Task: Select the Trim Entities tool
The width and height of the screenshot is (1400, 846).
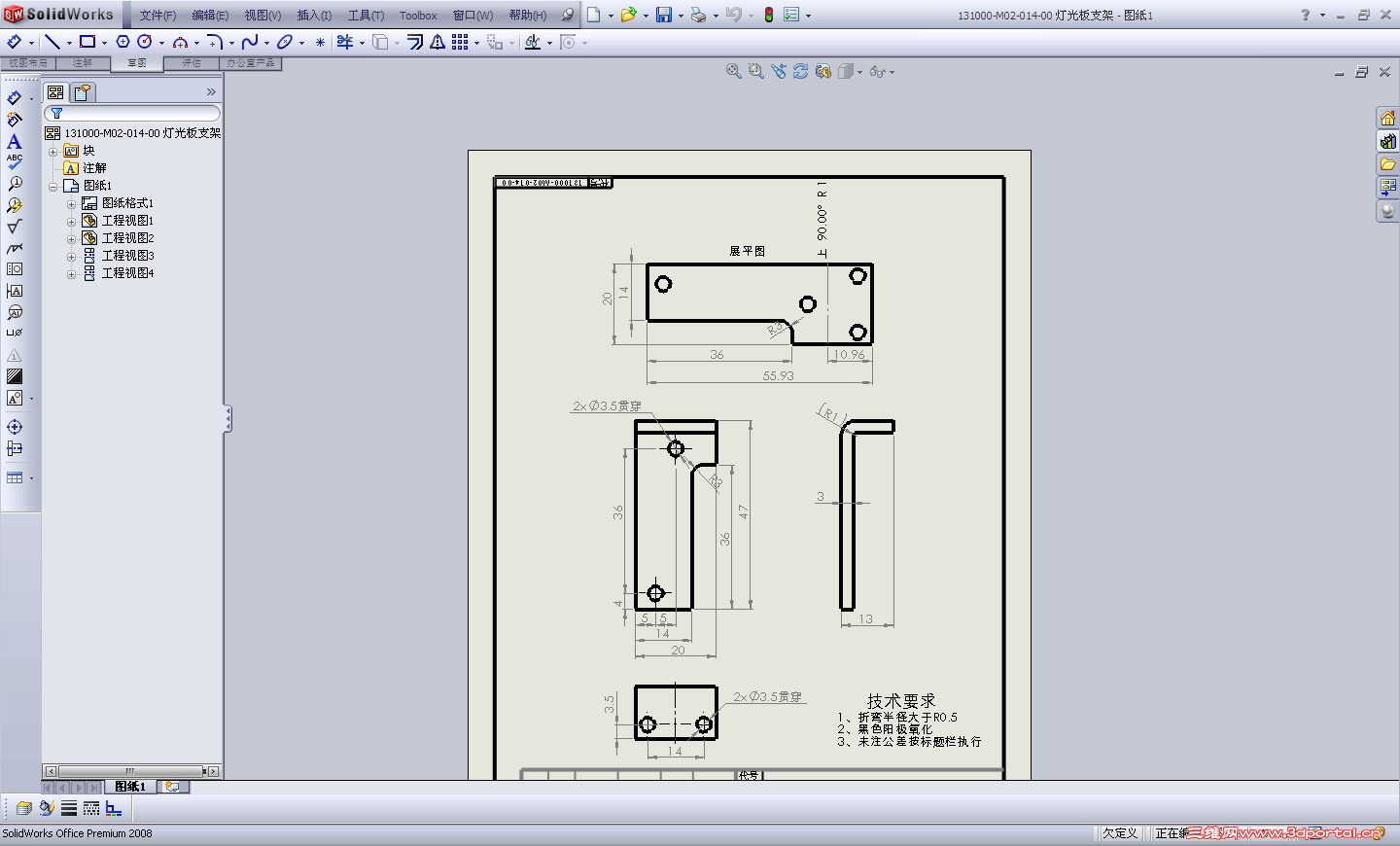Action: click(x=345, y=42)
